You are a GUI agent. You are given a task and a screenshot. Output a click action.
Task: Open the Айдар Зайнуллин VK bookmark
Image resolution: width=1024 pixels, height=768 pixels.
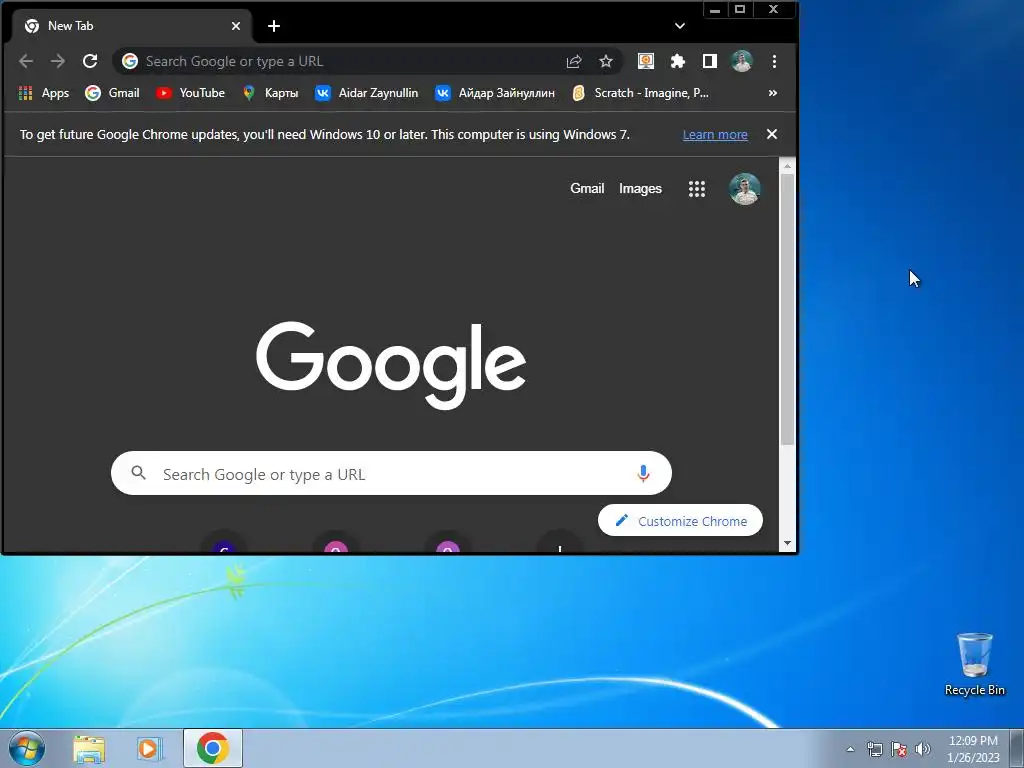tap(495, 93)
